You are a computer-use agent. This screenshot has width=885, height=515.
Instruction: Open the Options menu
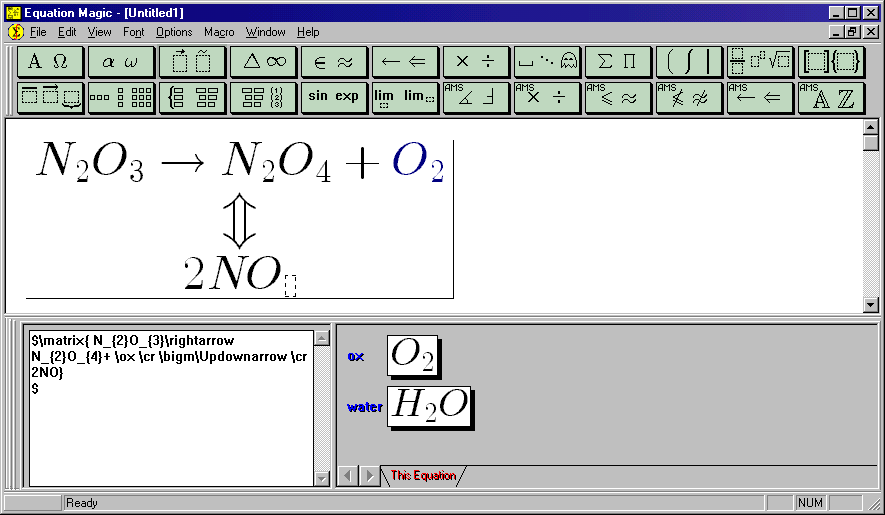(x=174, y=32)
